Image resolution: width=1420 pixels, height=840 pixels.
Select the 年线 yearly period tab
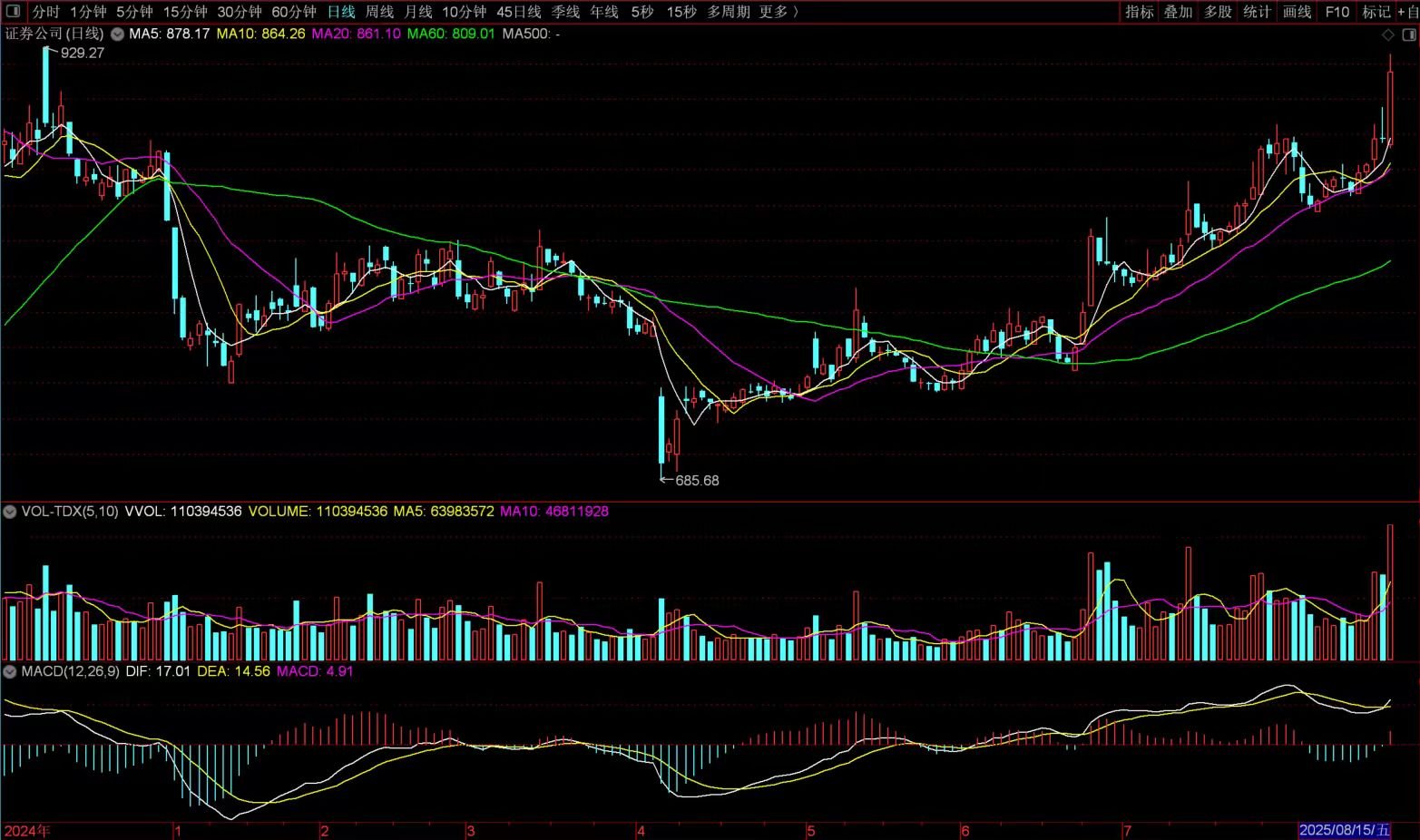pyautogui.click(x=604, y=12)
